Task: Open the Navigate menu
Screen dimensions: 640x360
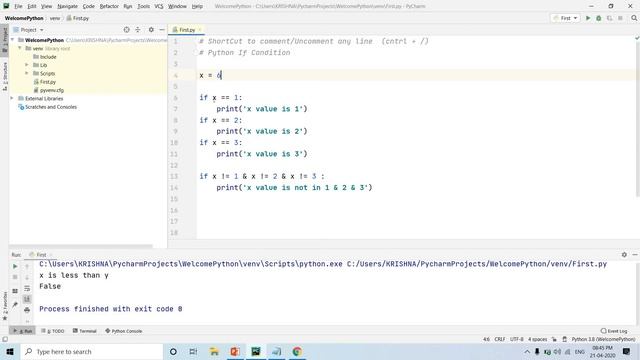Action: (67, 6)
